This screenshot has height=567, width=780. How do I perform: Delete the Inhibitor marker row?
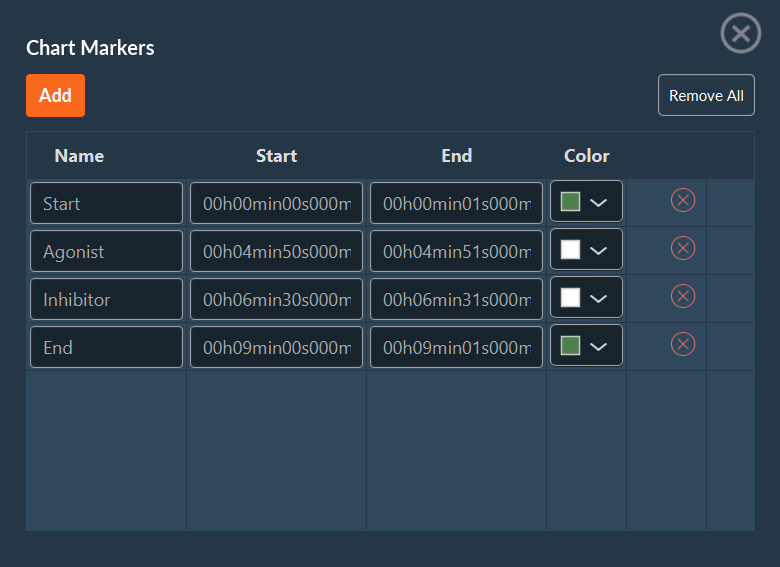tap(683, 297)
